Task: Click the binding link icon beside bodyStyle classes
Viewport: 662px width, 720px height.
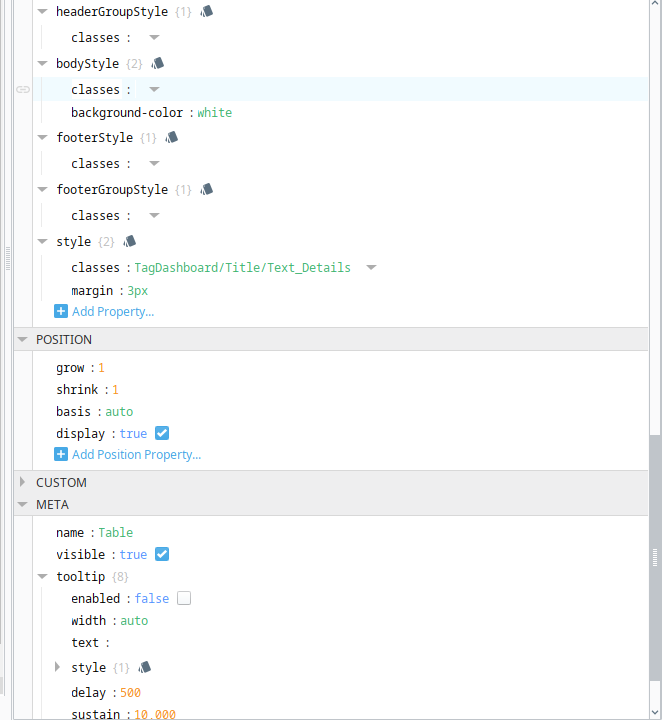Action: coord(23,89)
